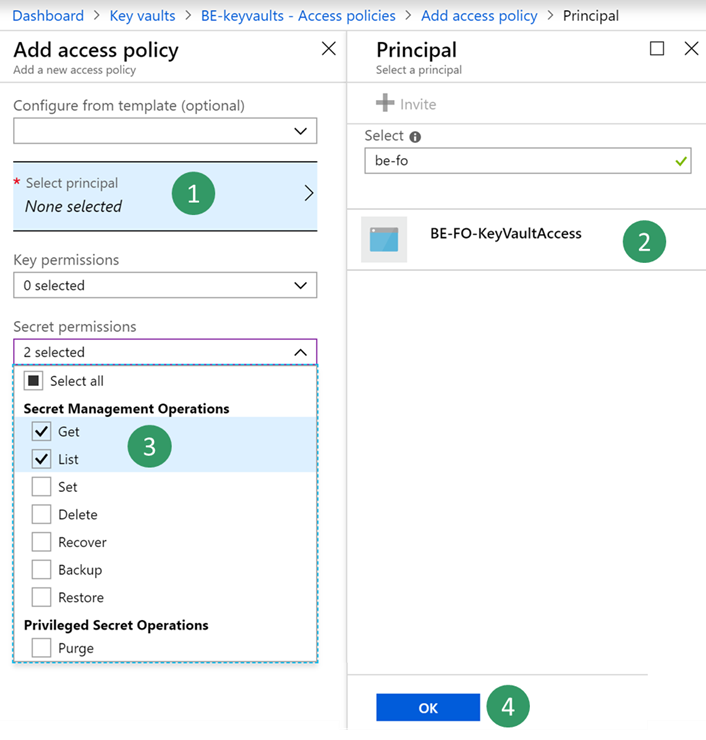Tick the Purge privileged permission
Image resolution: width=706 pixels, height=740 pixels.
click(42, 648)
